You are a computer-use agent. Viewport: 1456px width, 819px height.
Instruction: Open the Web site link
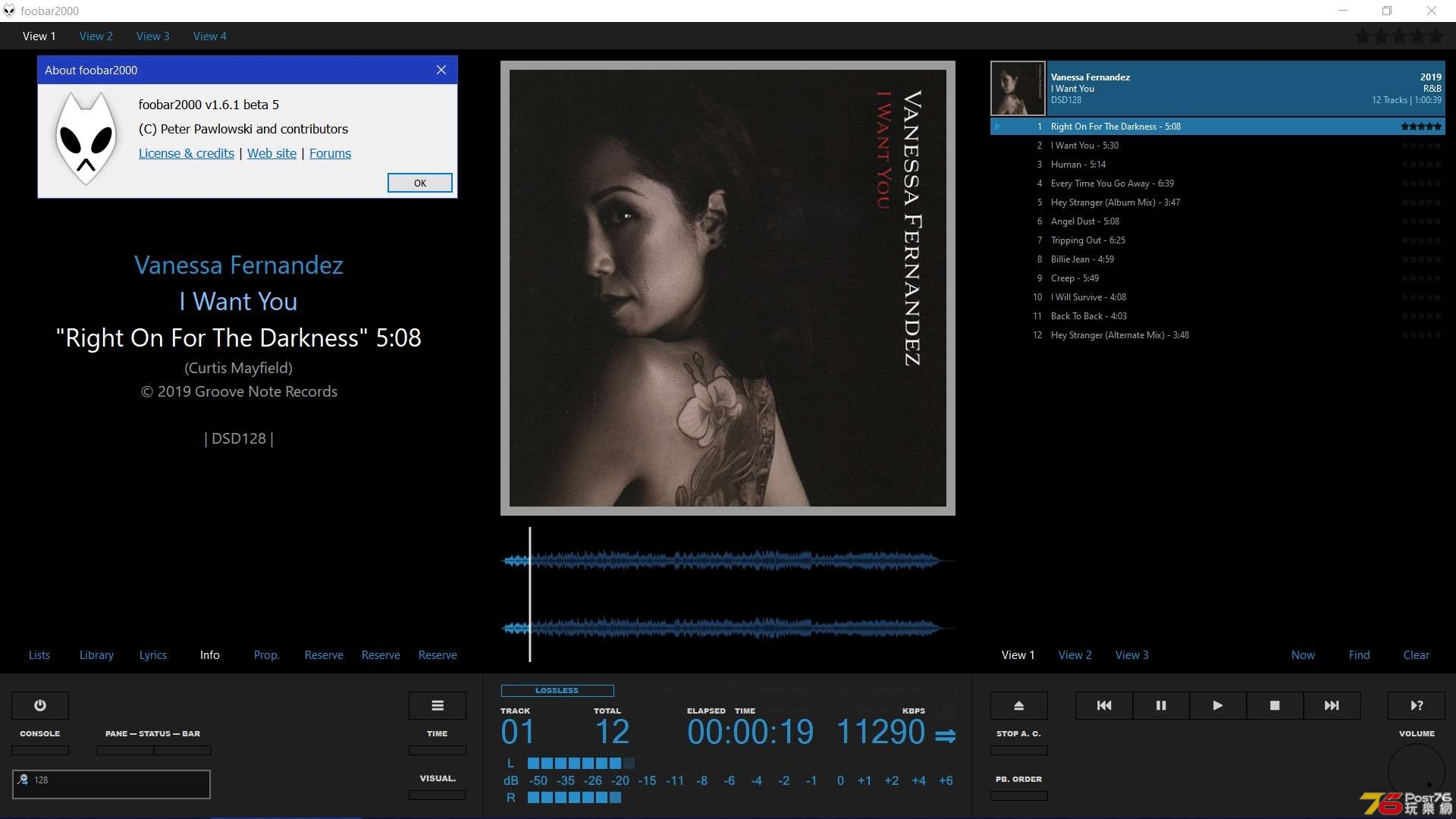click(271, 153)
